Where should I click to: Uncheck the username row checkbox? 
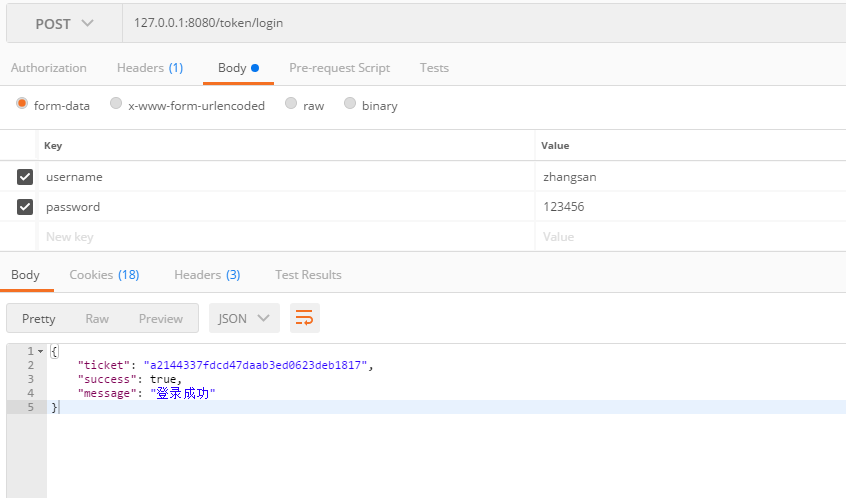(x=25, y=177)
